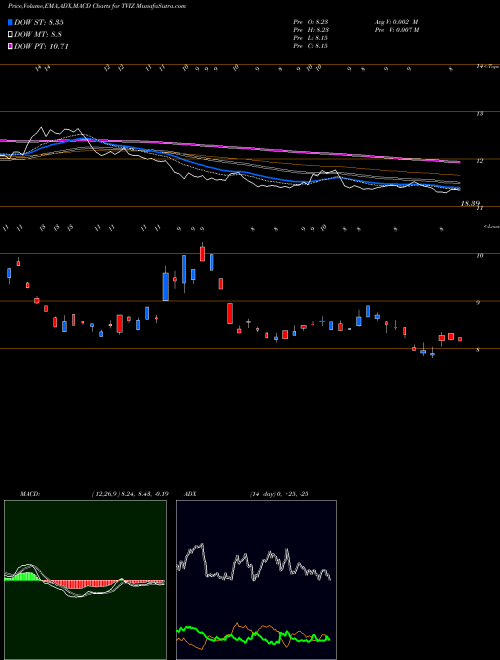Screen dimensions: 500x660
Task: Select the chart title for TVIZ MunafaSutra.com
Action: click(97, 6)
